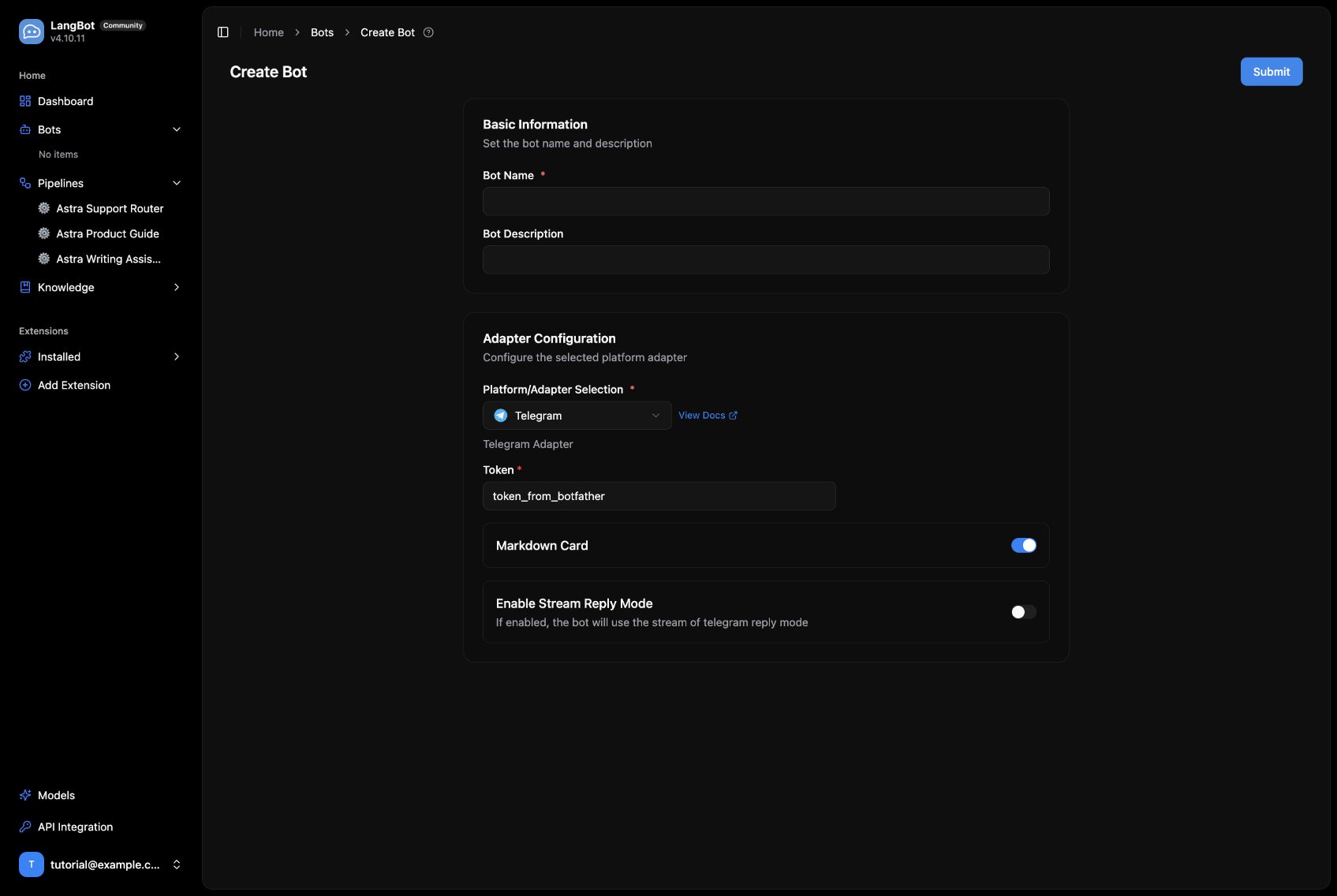Open the View Docs link
The height and width of the screenshot is (896, 1337).
(708, 416)
